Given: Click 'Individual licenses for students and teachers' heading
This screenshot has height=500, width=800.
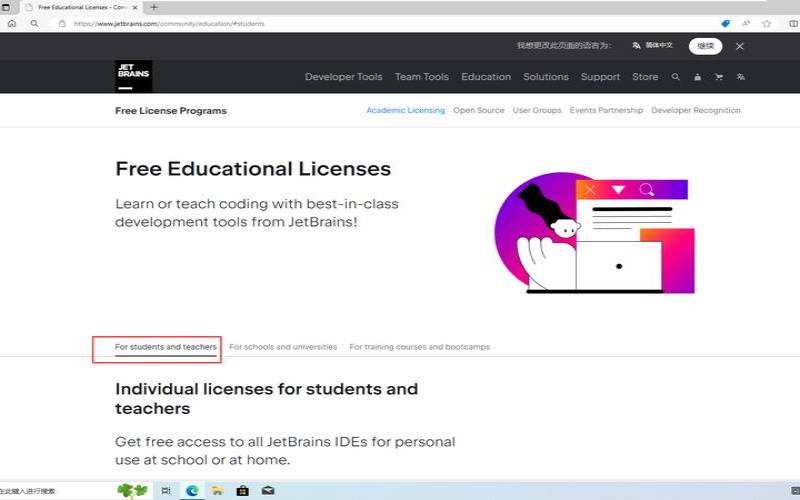Looking at the screenshot, I should pyautogui.click(x=266, y=398).
